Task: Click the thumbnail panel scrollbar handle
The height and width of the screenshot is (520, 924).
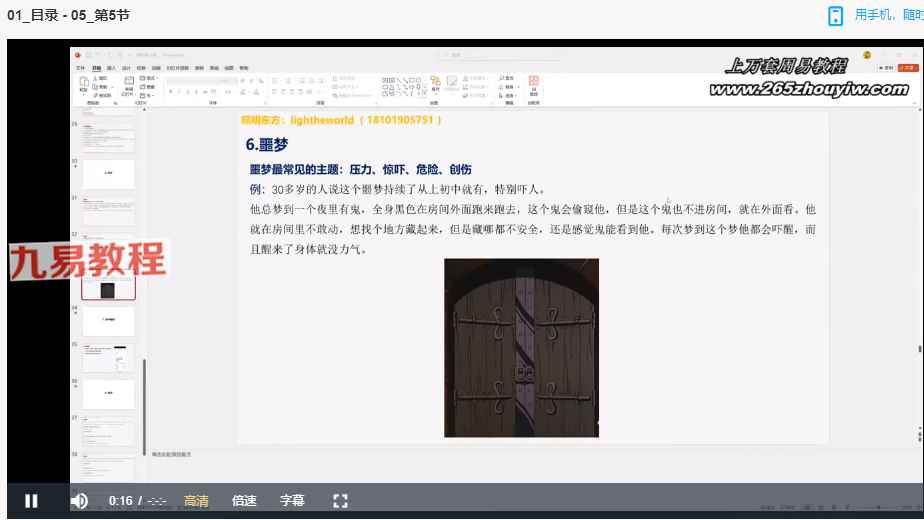Action: point(144,407)
